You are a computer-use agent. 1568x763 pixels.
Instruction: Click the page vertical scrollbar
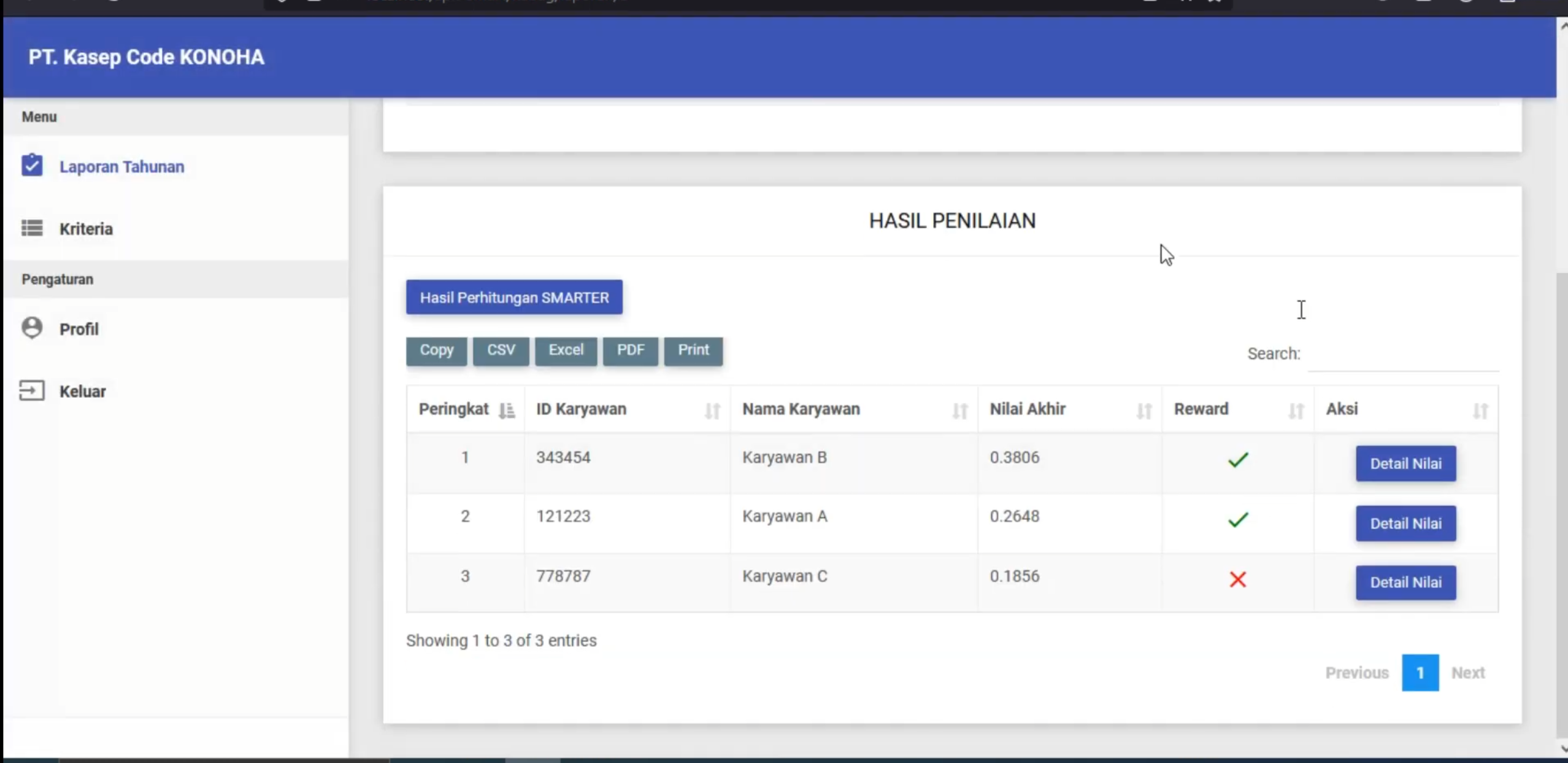point(1562,505)
